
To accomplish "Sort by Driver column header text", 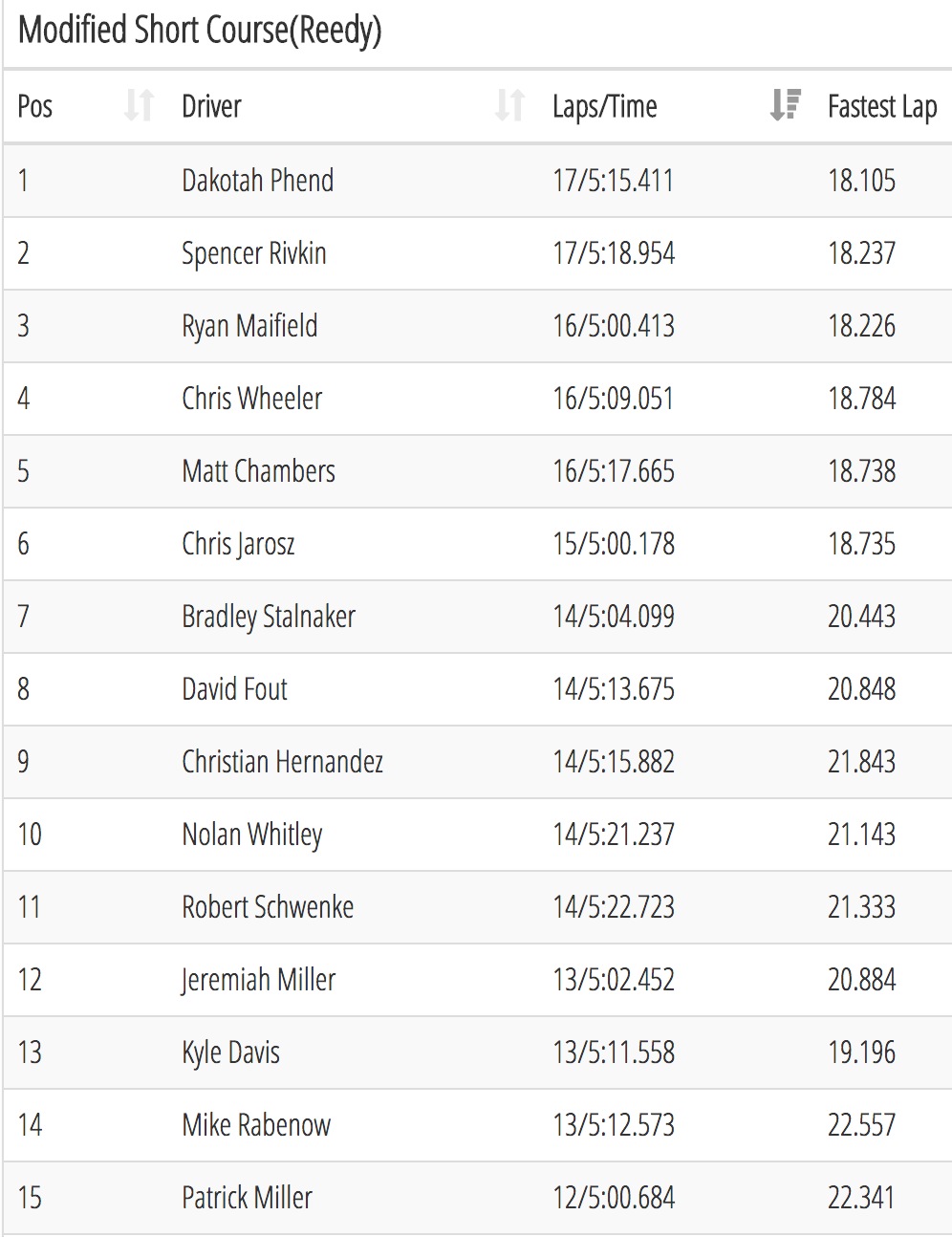I will (x=211, y=106).
